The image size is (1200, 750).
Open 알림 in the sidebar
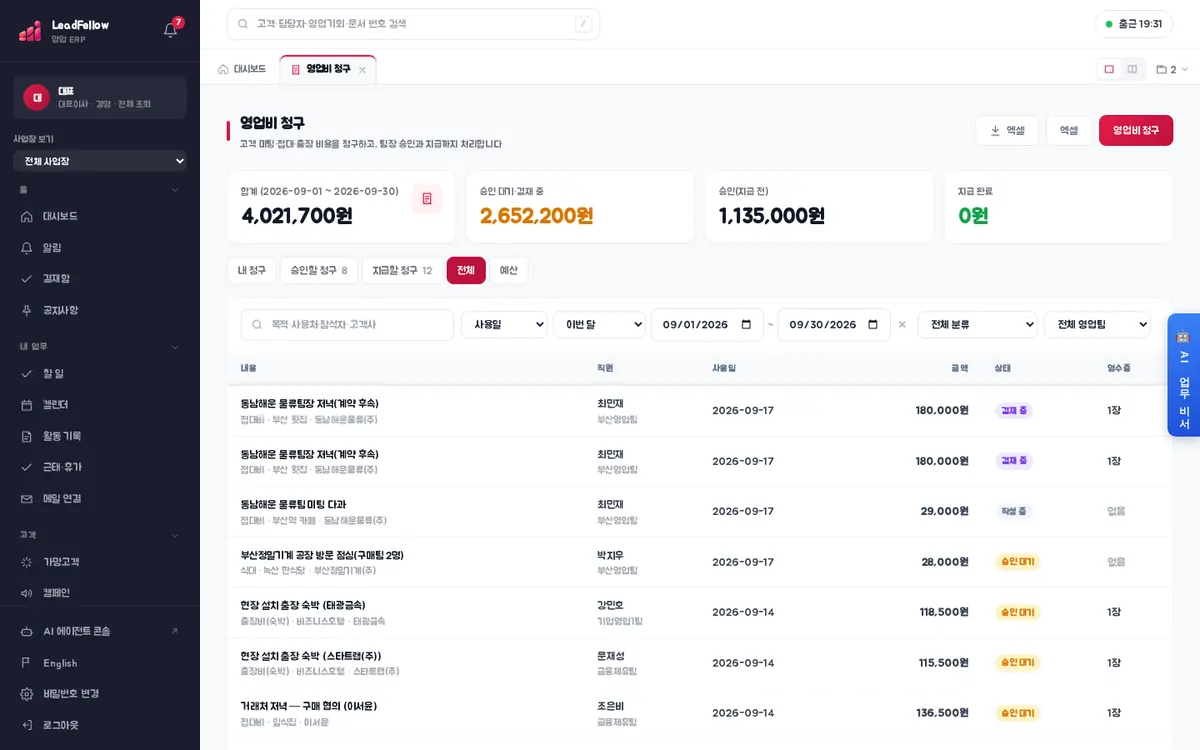point(100,247)
